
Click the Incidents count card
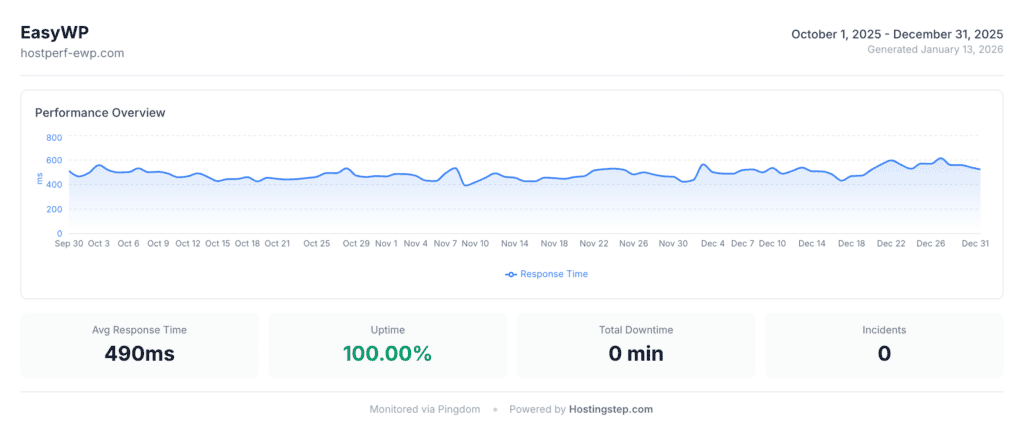[x=883, y=345]
